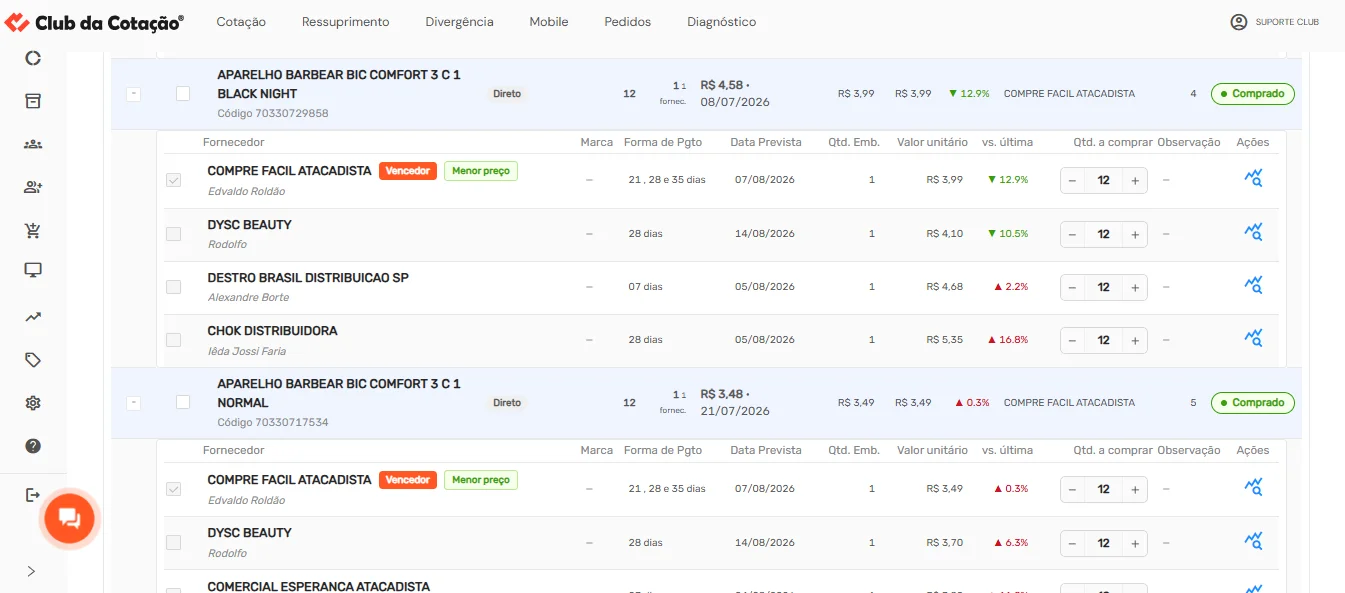Open the Cotação menu
This screenshot has width=1345, height=593.
(241, 22)
